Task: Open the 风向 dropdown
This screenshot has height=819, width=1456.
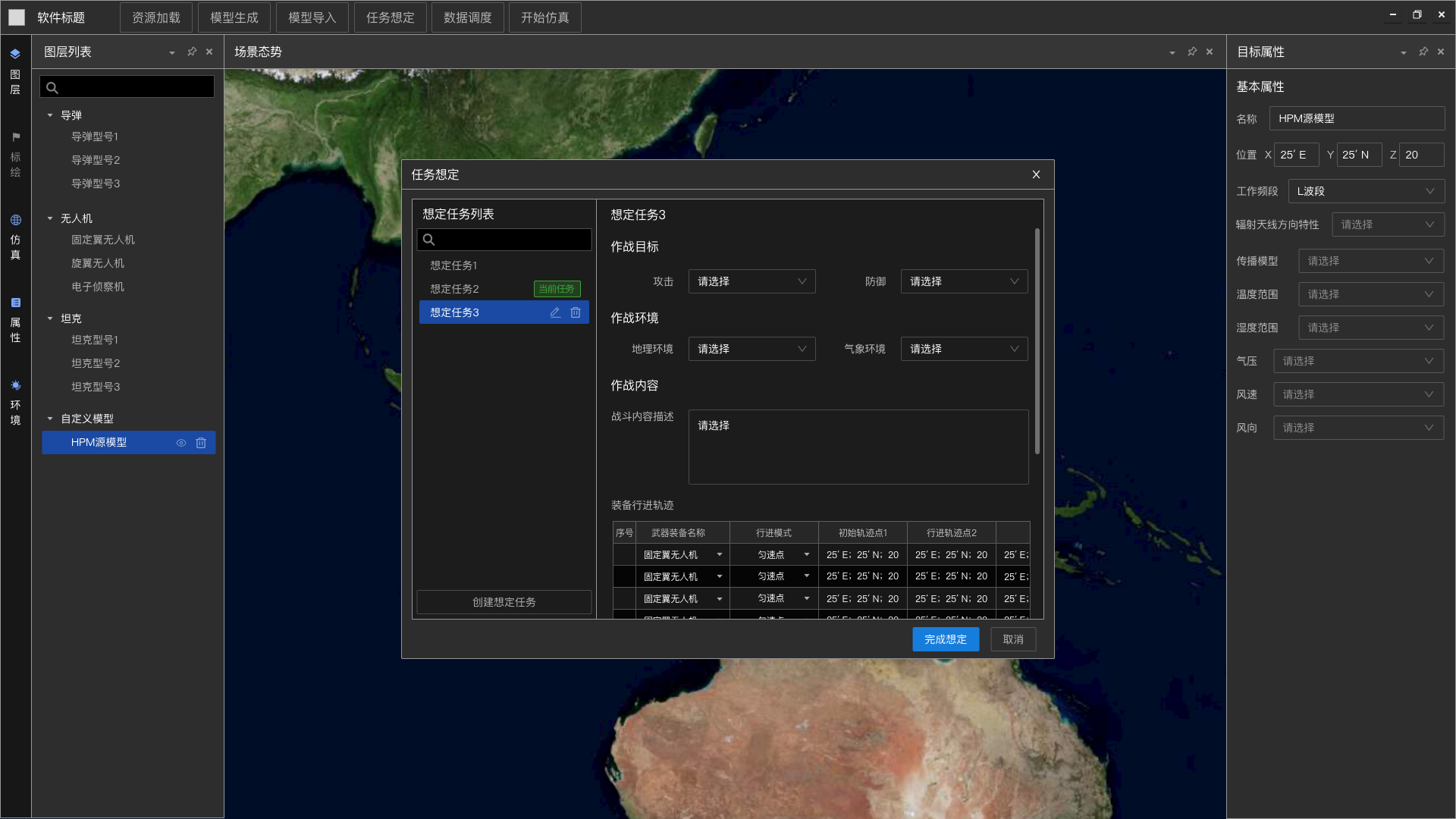Action: [x=1358, y=428]
